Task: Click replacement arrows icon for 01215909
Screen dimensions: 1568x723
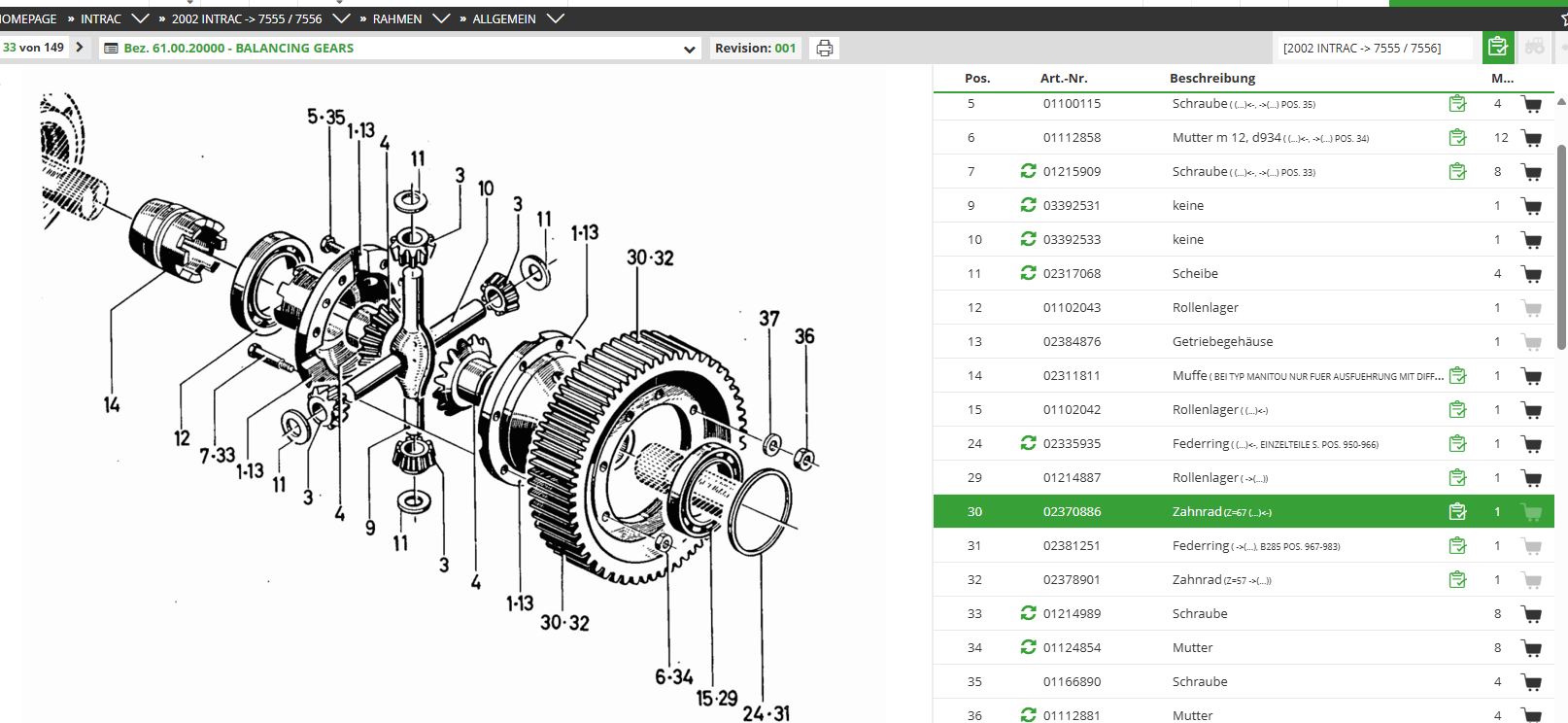Action: tap(1028, 171)
